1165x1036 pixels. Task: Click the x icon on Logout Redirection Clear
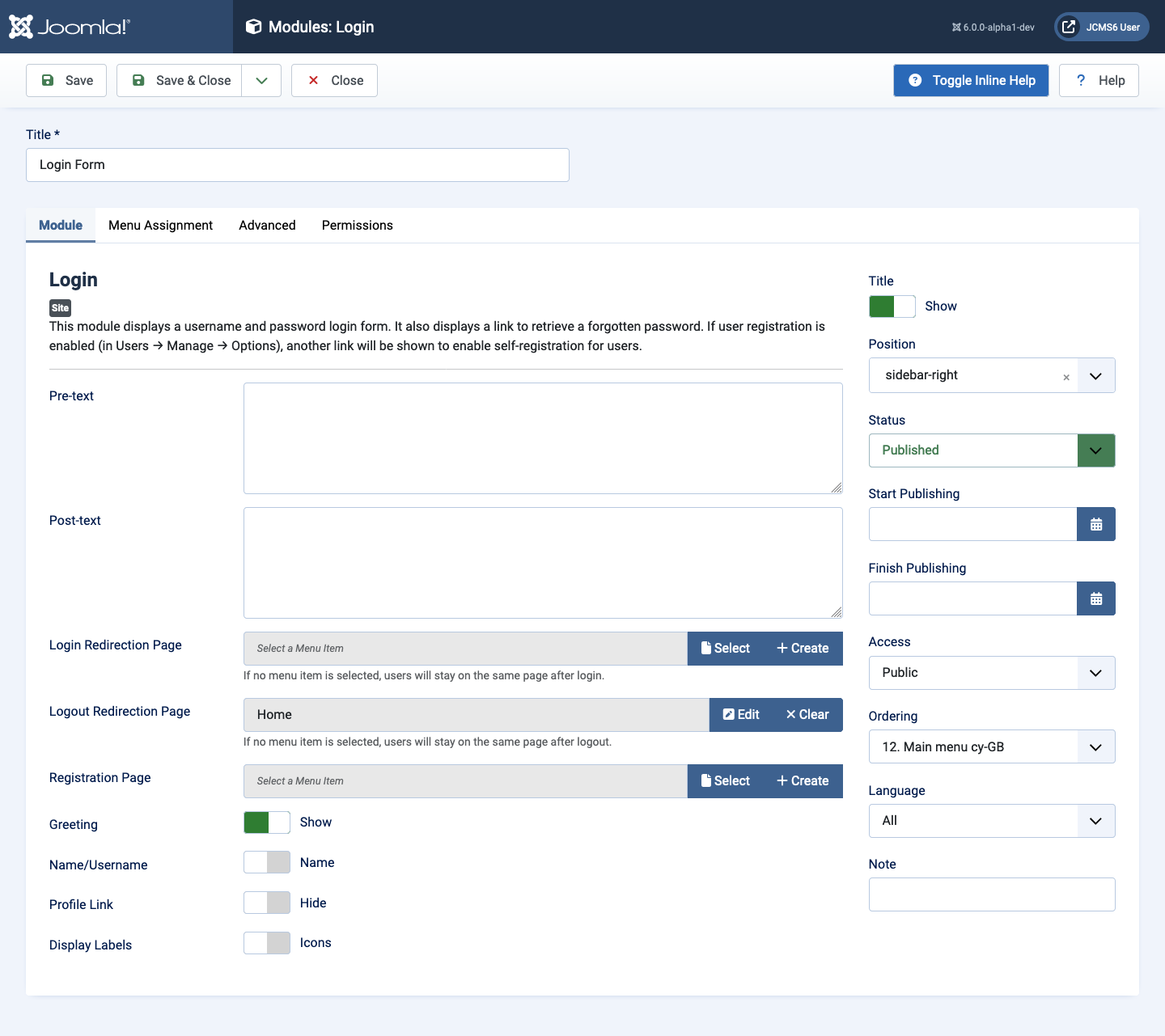point(791,714)
